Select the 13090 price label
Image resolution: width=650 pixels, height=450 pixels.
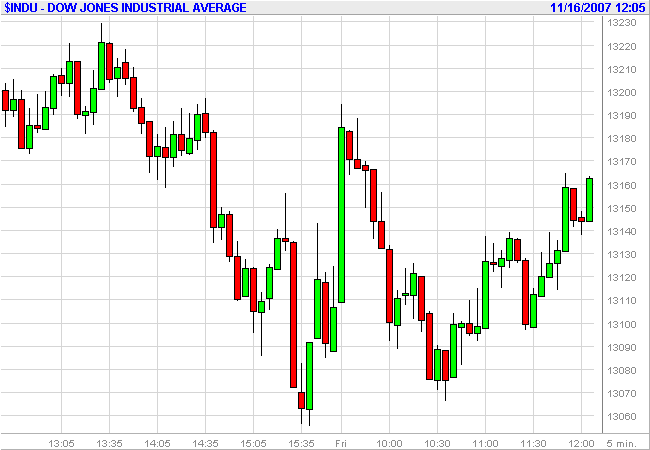click(621, 347)
